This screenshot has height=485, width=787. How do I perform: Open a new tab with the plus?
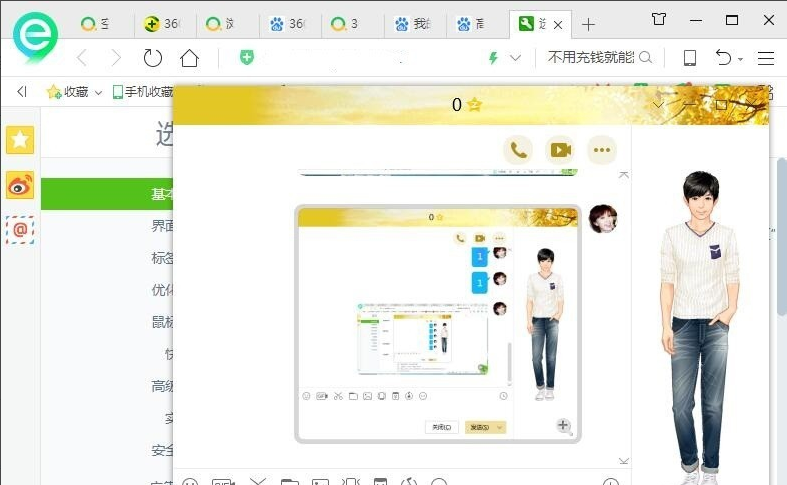pyautogui.click(x=588, y=24)
